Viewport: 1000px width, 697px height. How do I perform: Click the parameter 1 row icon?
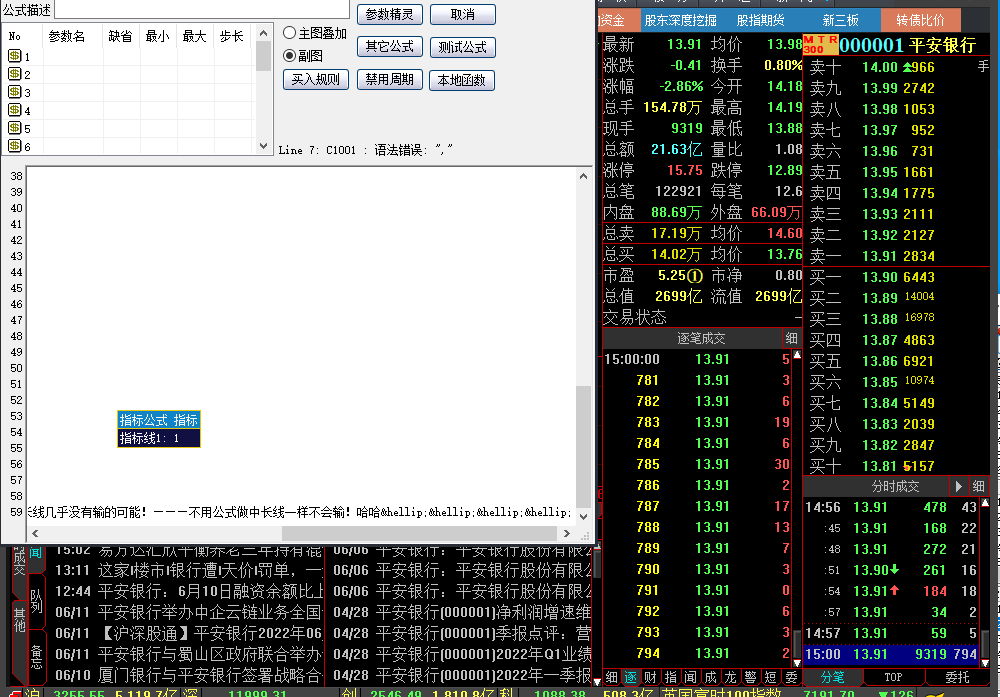[x=15, y=56]
